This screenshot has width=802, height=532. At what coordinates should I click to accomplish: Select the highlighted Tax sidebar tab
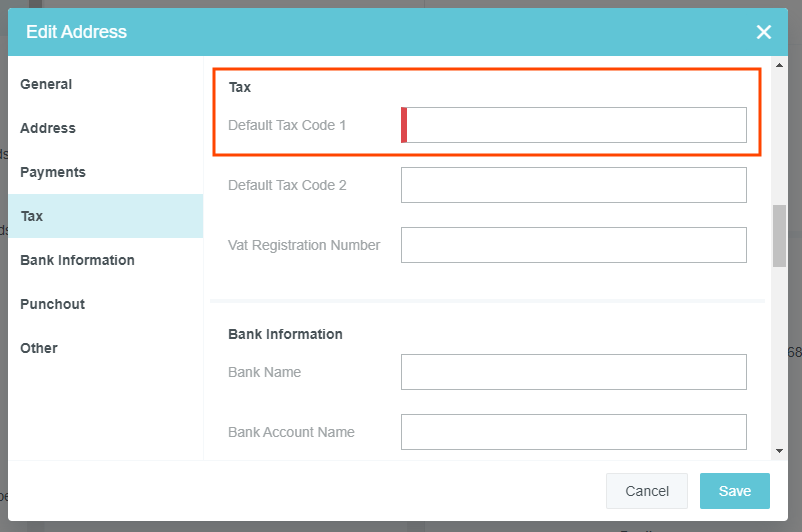click(32, 216)
